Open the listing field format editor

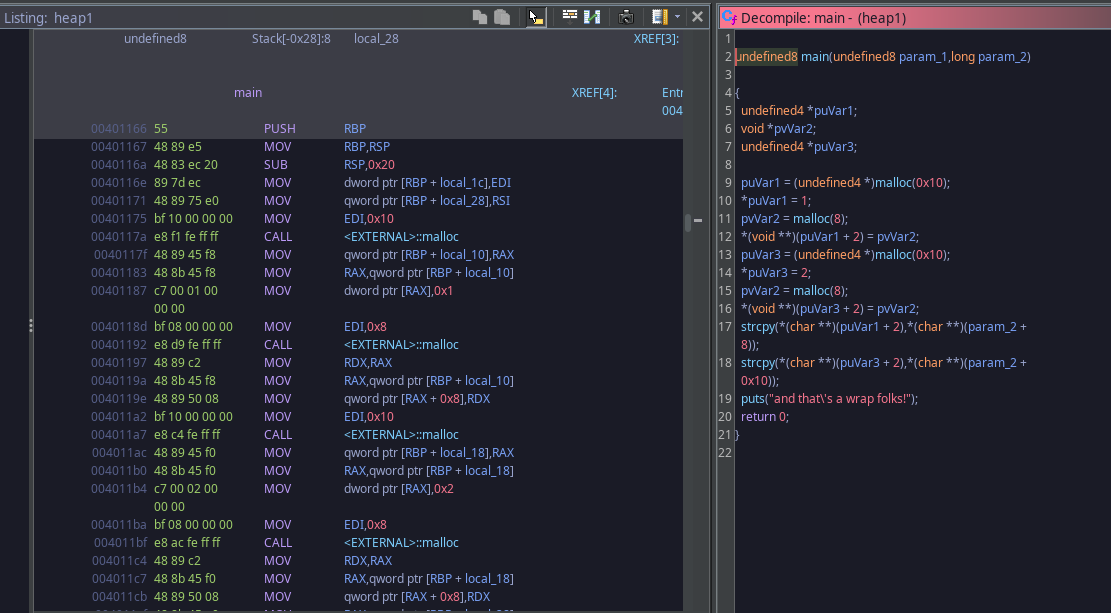point(570,16)
